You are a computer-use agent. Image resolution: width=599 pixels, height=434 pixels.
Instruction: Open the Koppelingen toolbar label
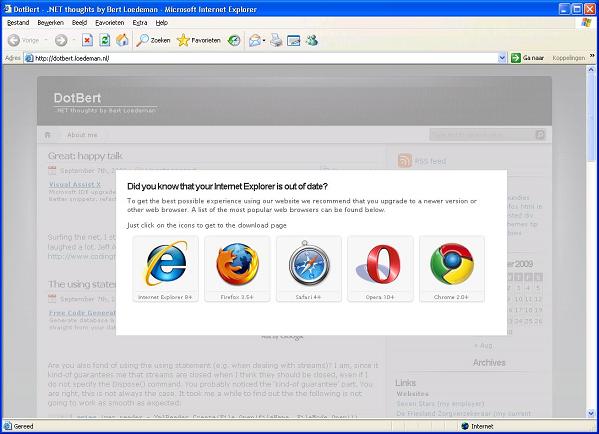(x=568, y=58)
